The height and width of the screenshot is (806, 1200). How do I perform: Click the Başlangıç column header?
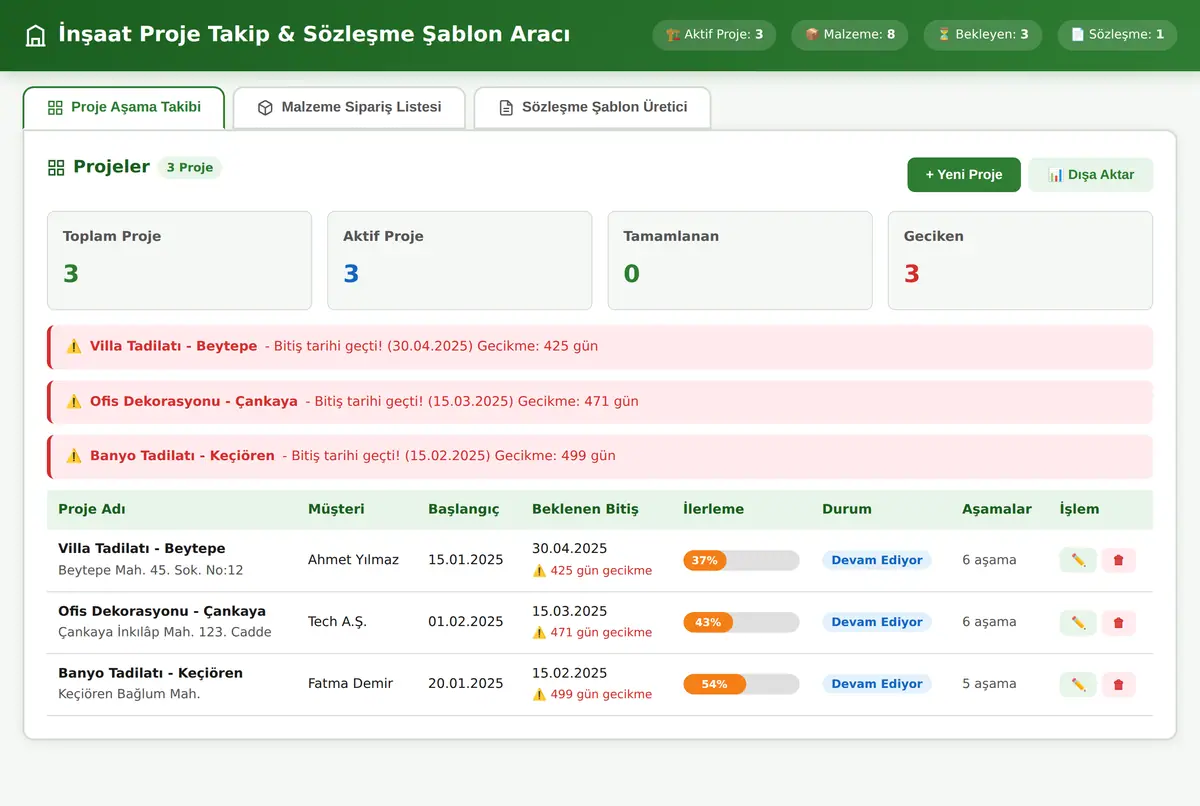pos(464,509)
